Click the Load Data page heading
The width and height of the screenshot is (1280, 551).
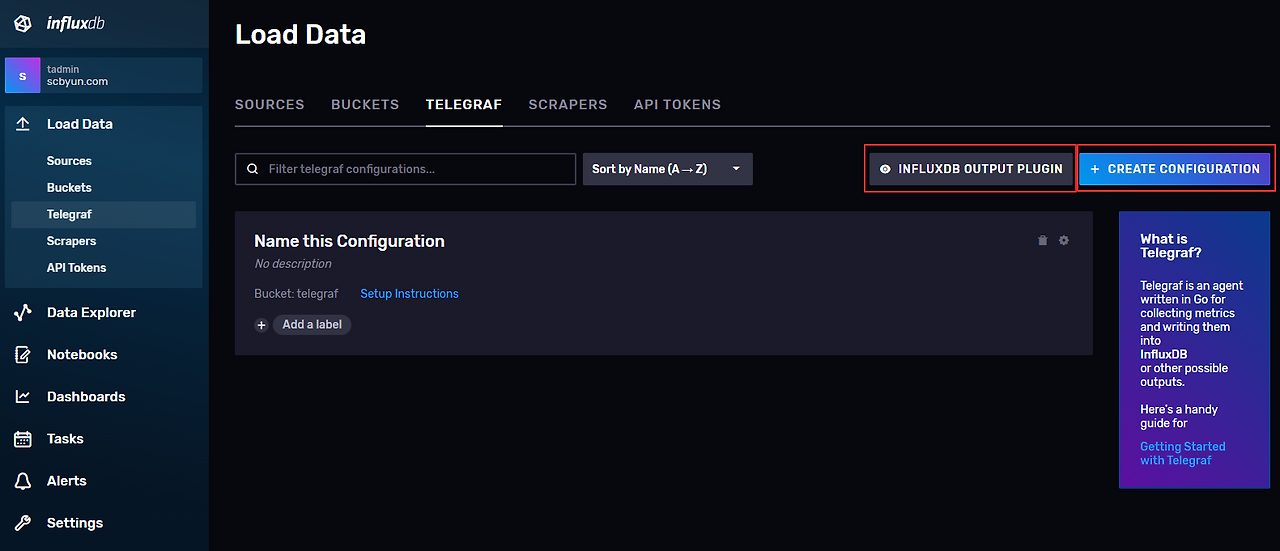coord(300,34)
